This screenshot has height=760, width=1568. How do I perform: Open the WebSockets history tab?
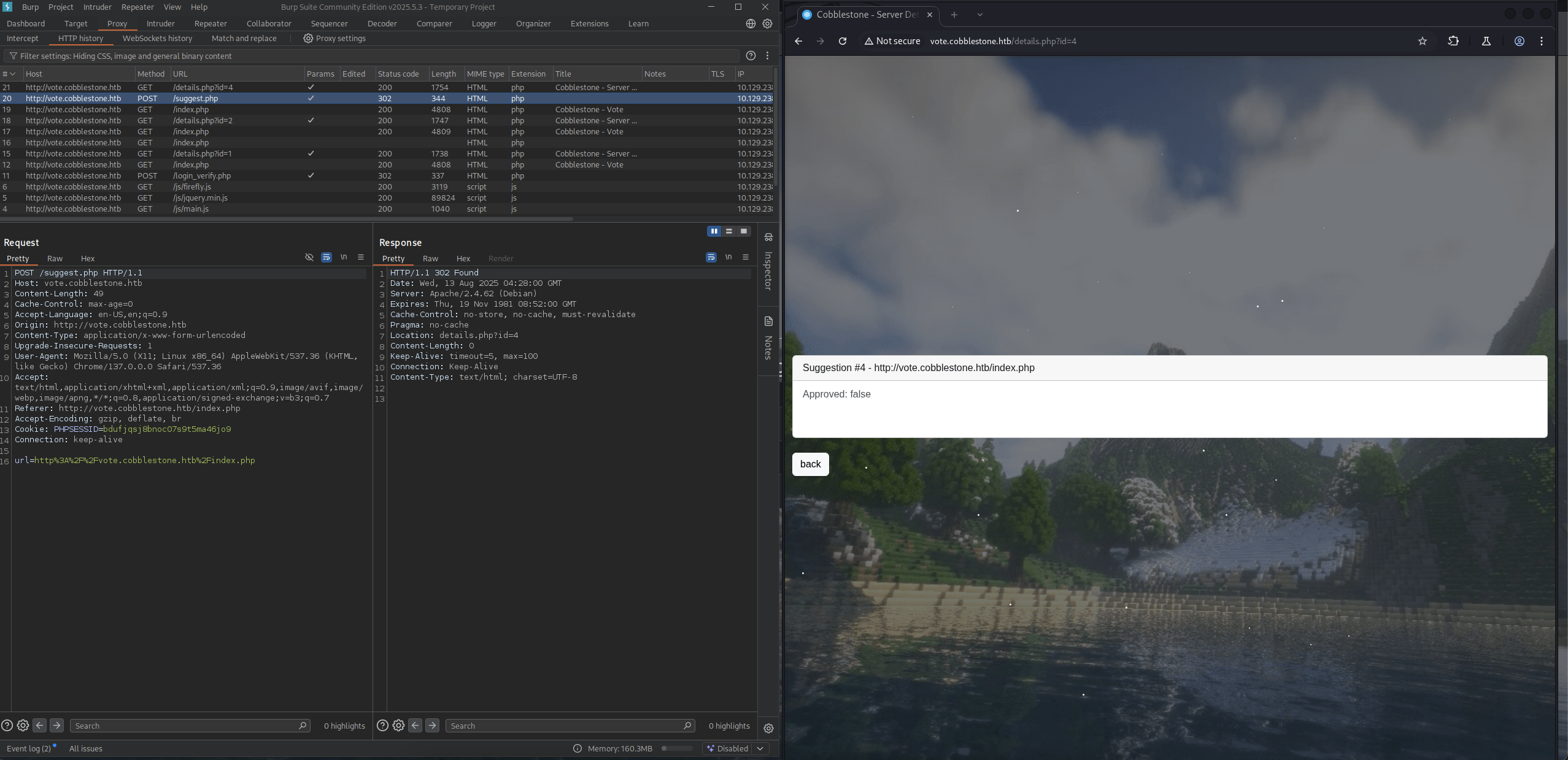coord(157,38)
